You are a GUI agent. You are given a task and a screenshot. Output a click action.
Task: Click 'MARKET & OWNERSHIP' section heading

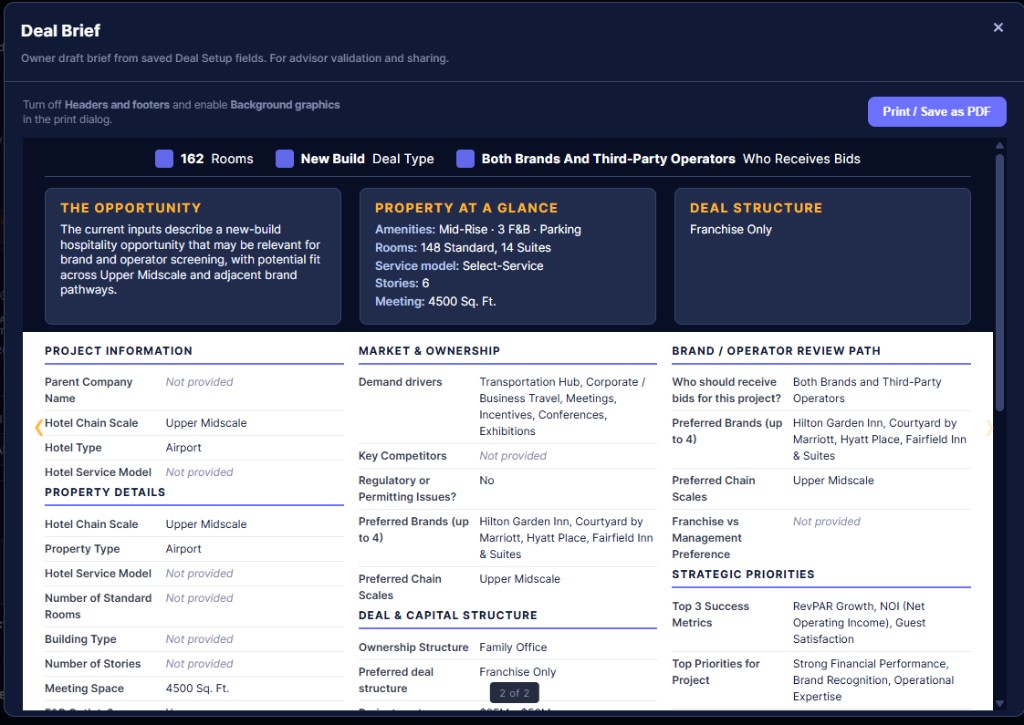click(x=429, y=351)
